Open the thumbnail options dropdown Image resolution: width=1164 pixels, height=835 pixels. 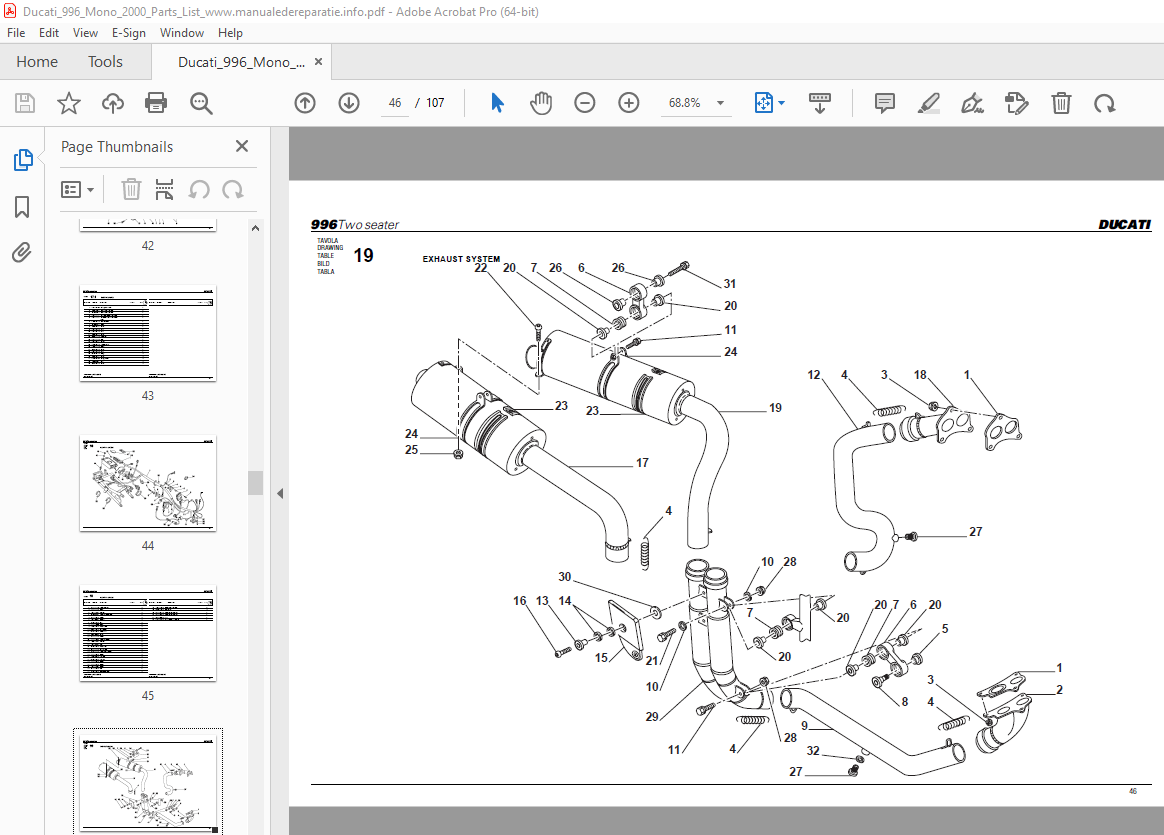pyautogui.click(x=77, y=190)
